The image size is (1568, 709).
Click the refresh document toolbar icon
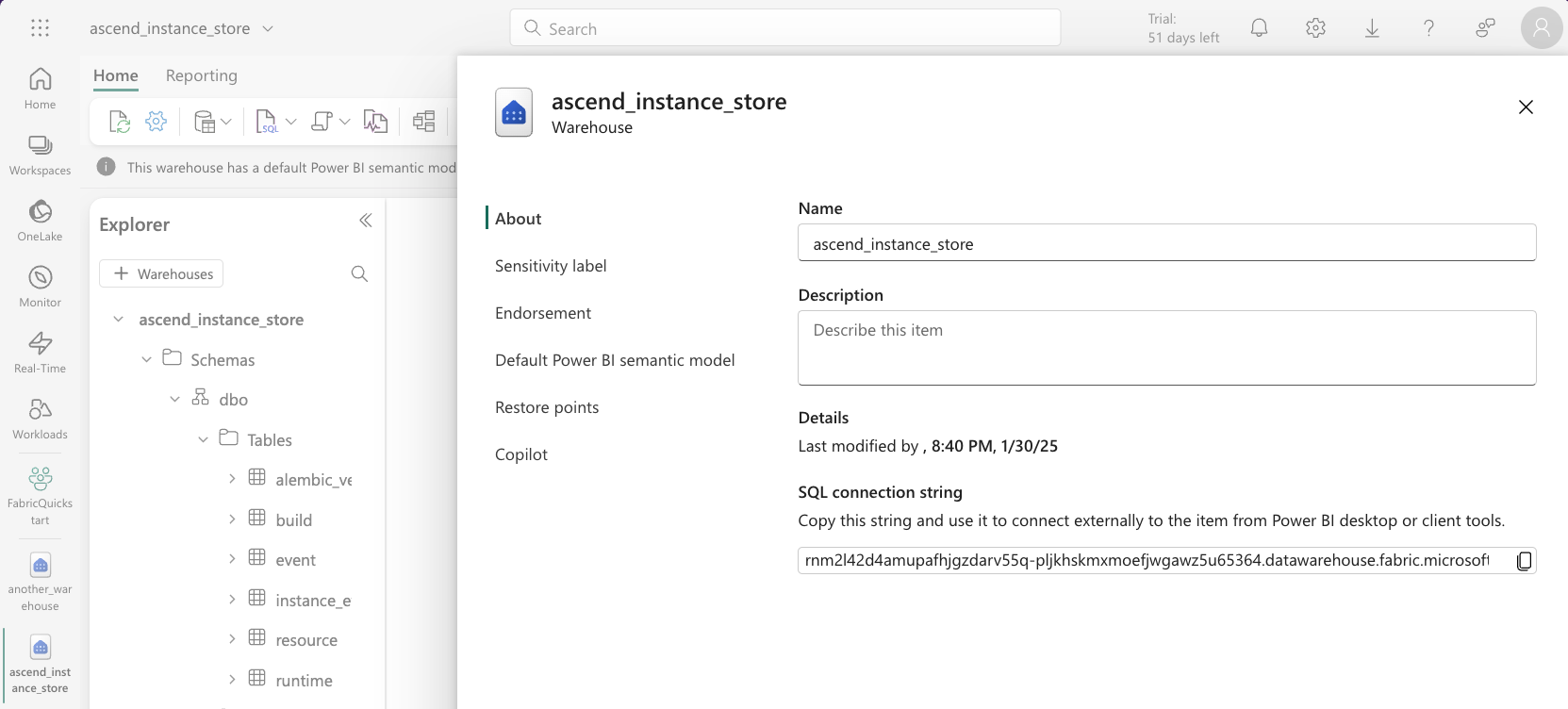click(119, 122)
